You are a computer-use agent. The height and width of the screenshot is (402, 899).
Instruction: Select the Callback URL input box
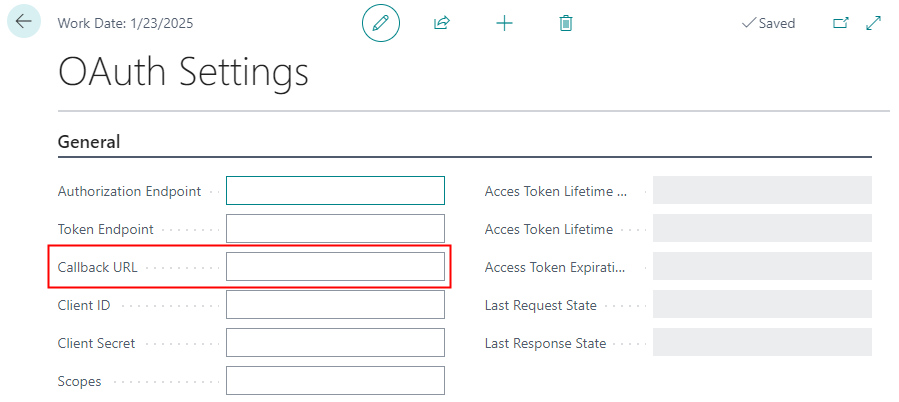335,267
